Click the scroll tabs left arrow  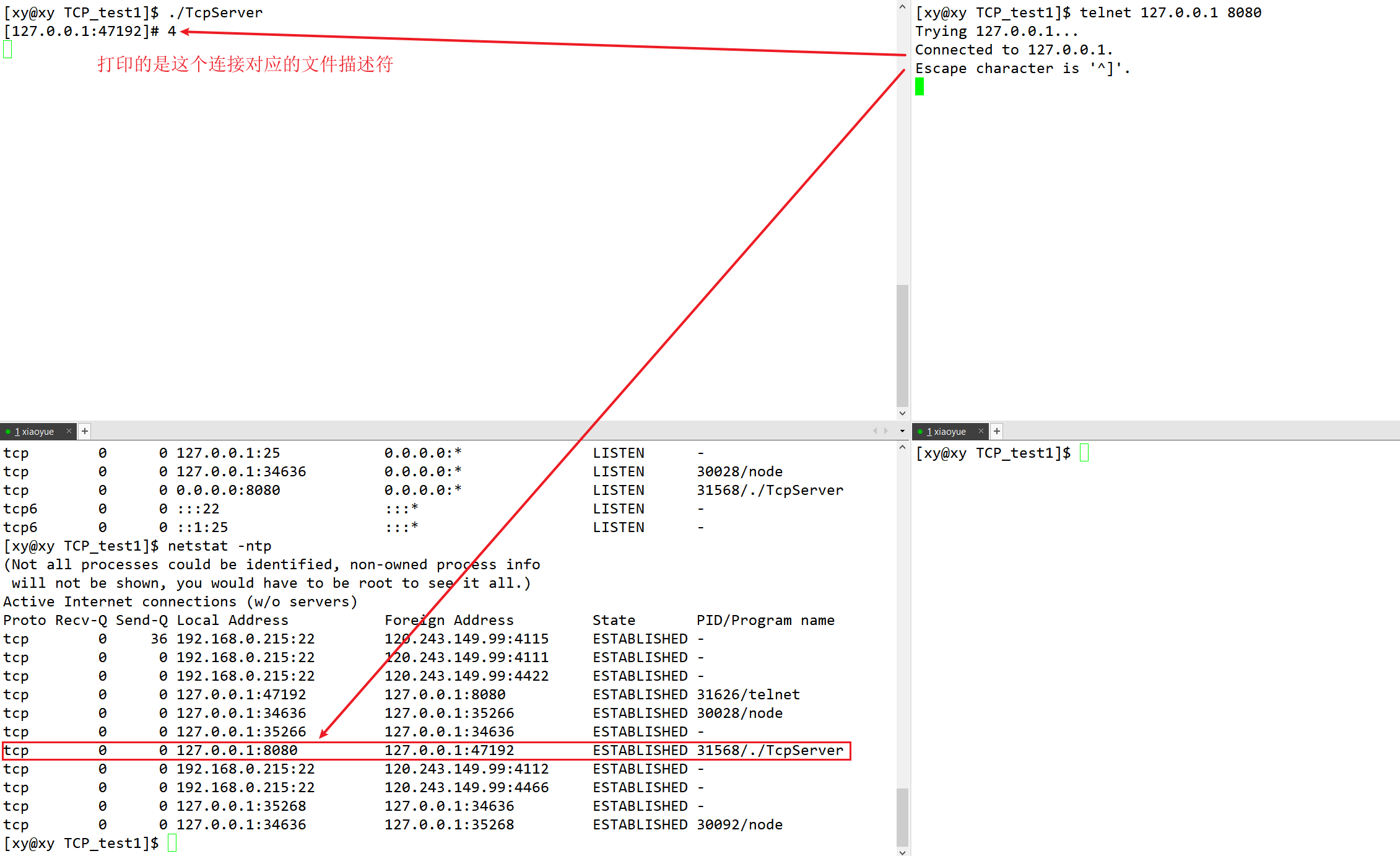click(x=875, y=431)
